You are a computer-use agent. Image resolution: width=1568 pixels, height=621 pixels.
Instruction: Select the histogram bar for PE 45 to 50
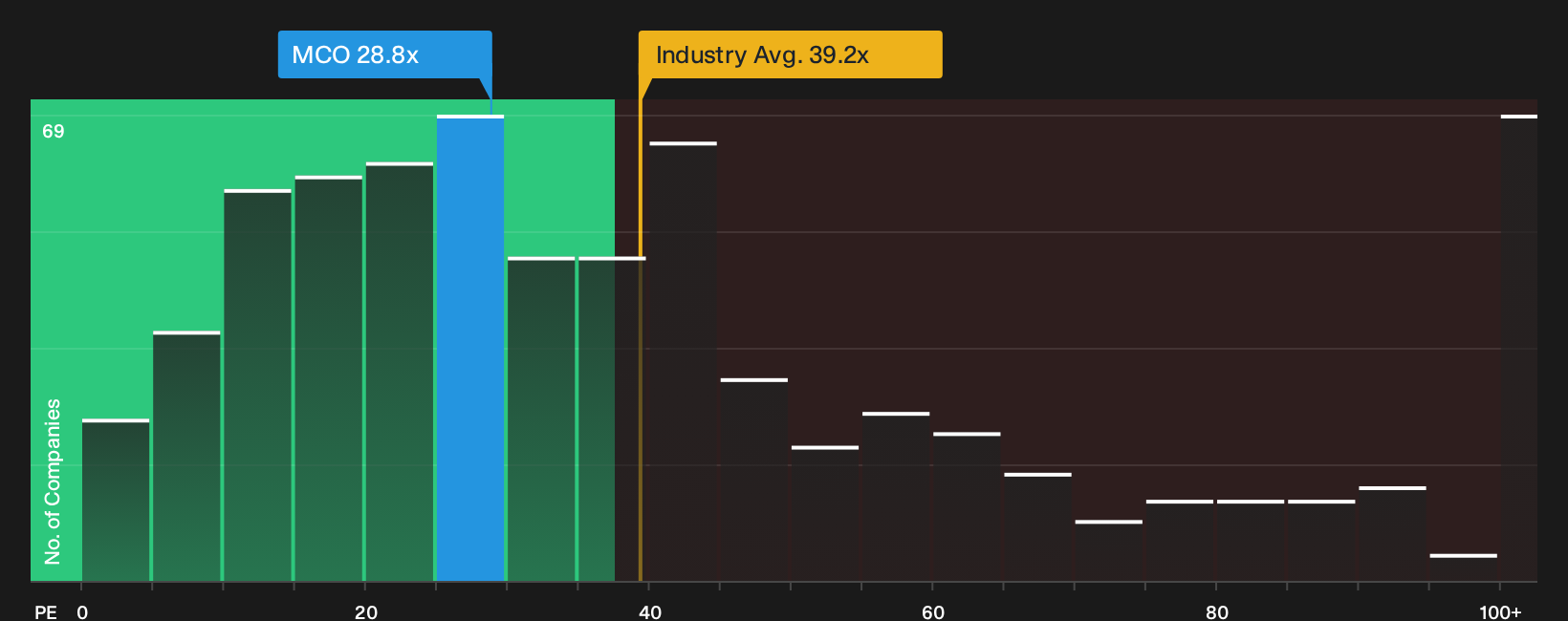tap(754, 480)
